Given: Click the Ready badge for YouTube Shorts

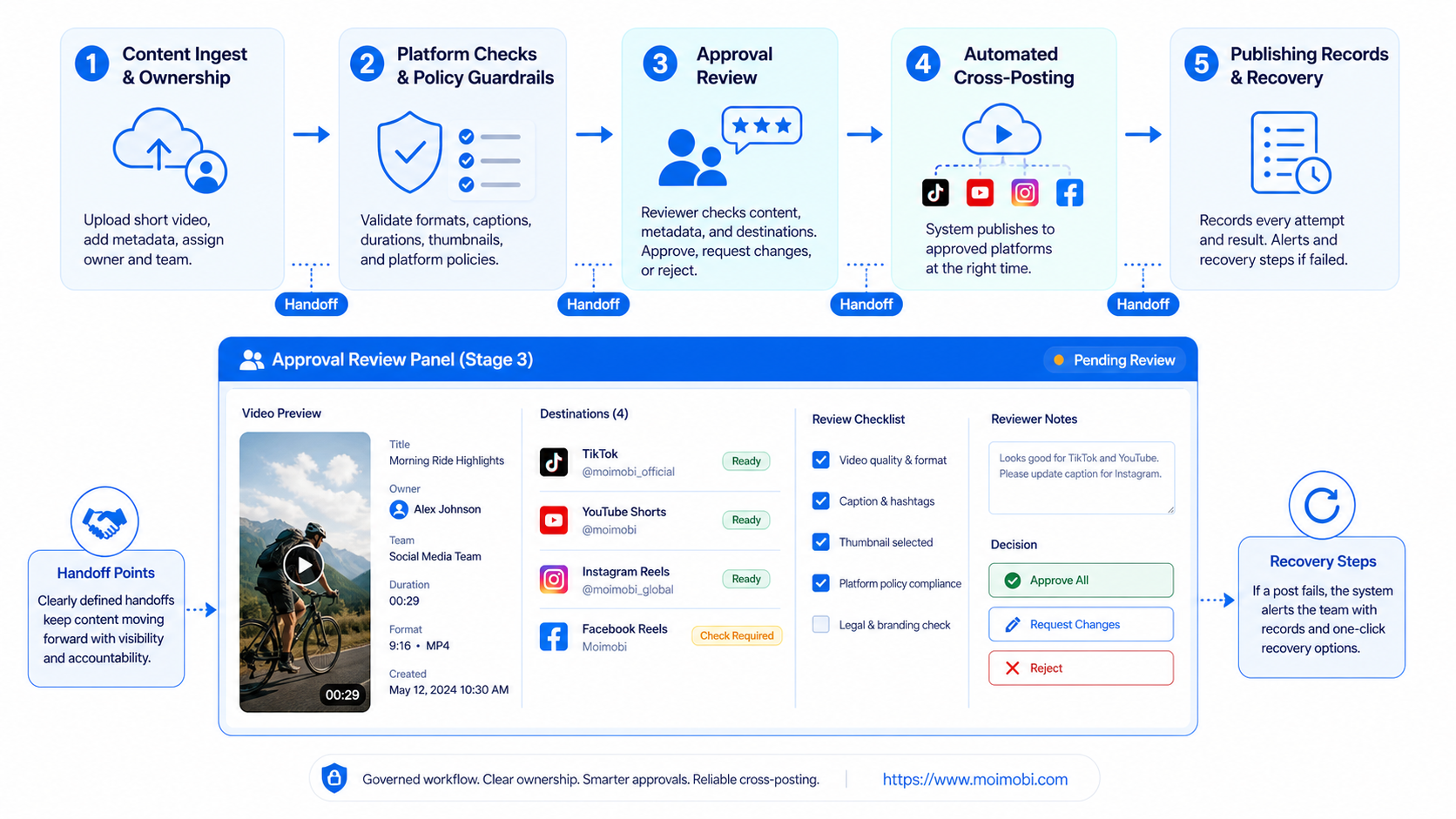Looking at the screenshot, I should pyautogui.click(x=746, y=520).
